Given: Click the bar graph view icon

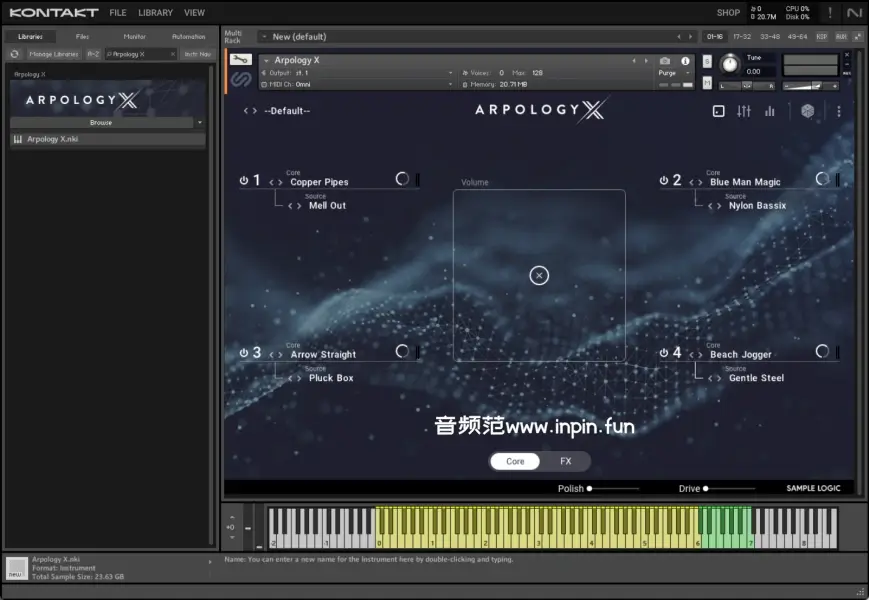Looking at the screenshot, I should click(x=770, y=111).
